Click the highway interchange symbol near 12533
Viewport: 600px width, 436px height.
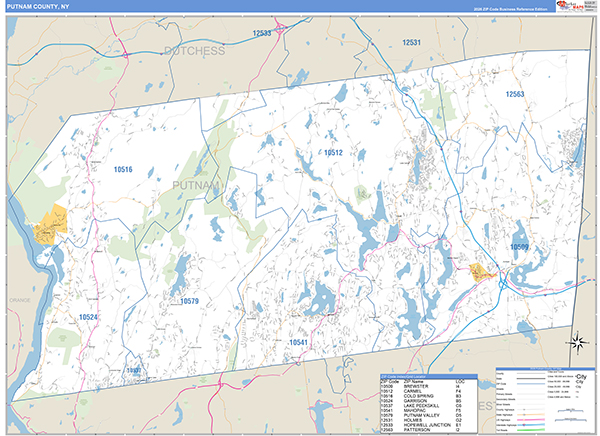282,28
